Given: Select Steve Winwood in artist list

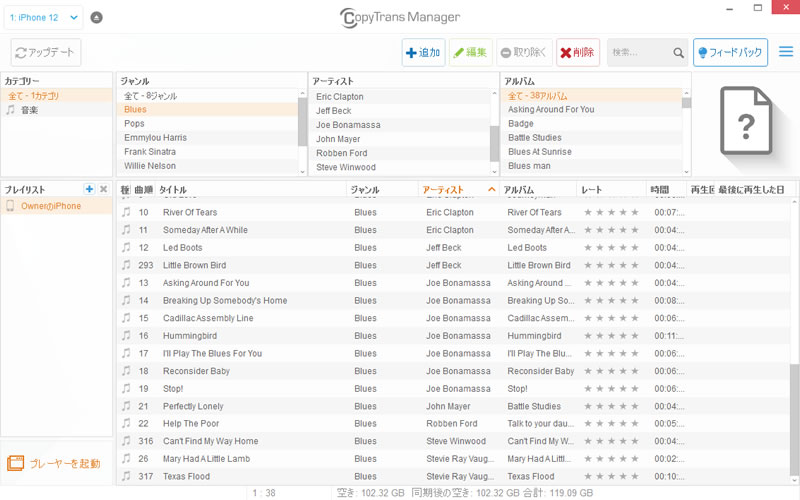Looking at the screenshot, I should (x=400, y=167).
